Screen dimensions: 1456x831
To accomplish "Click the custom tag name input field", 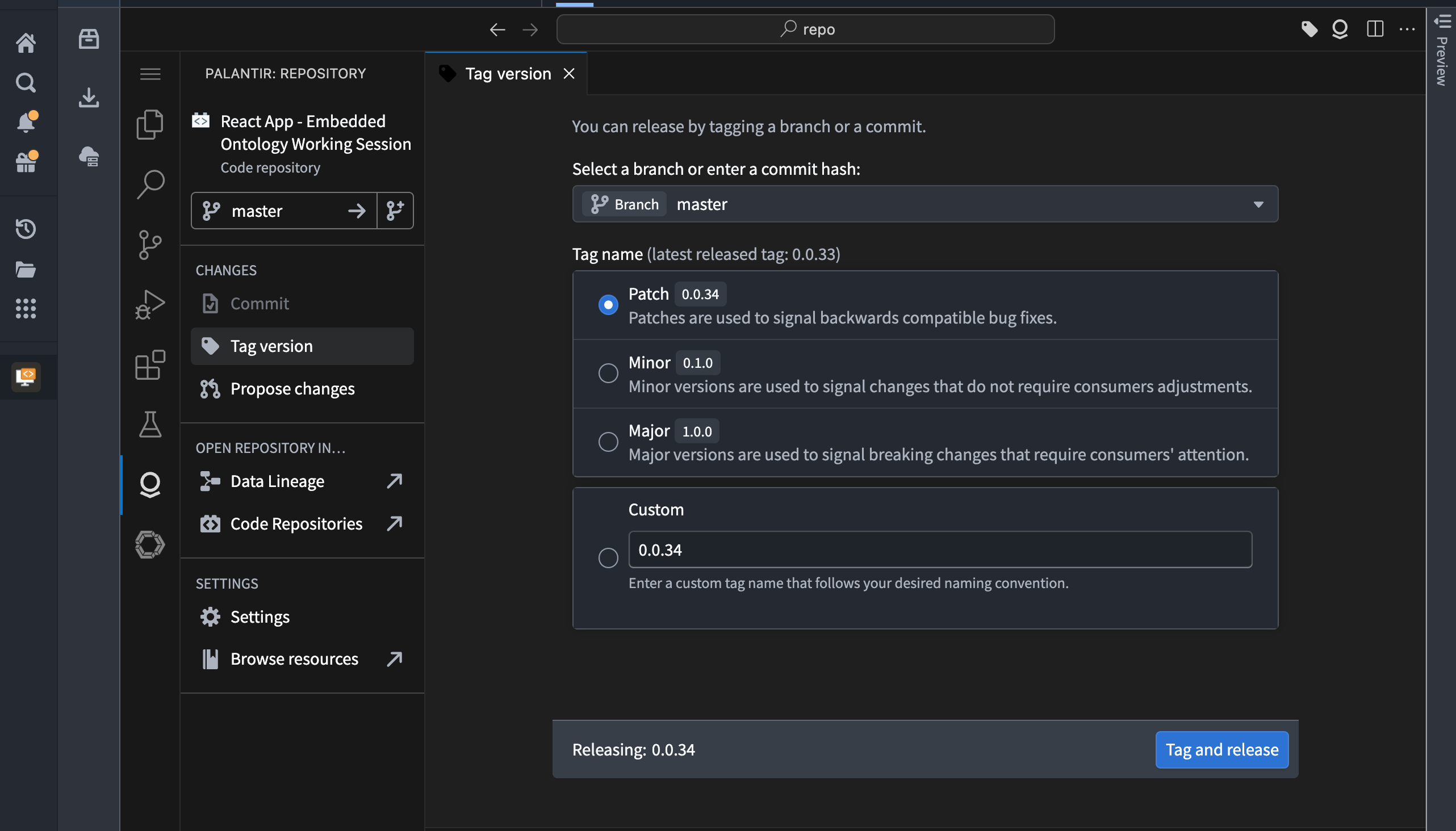I will pos(939,549).
